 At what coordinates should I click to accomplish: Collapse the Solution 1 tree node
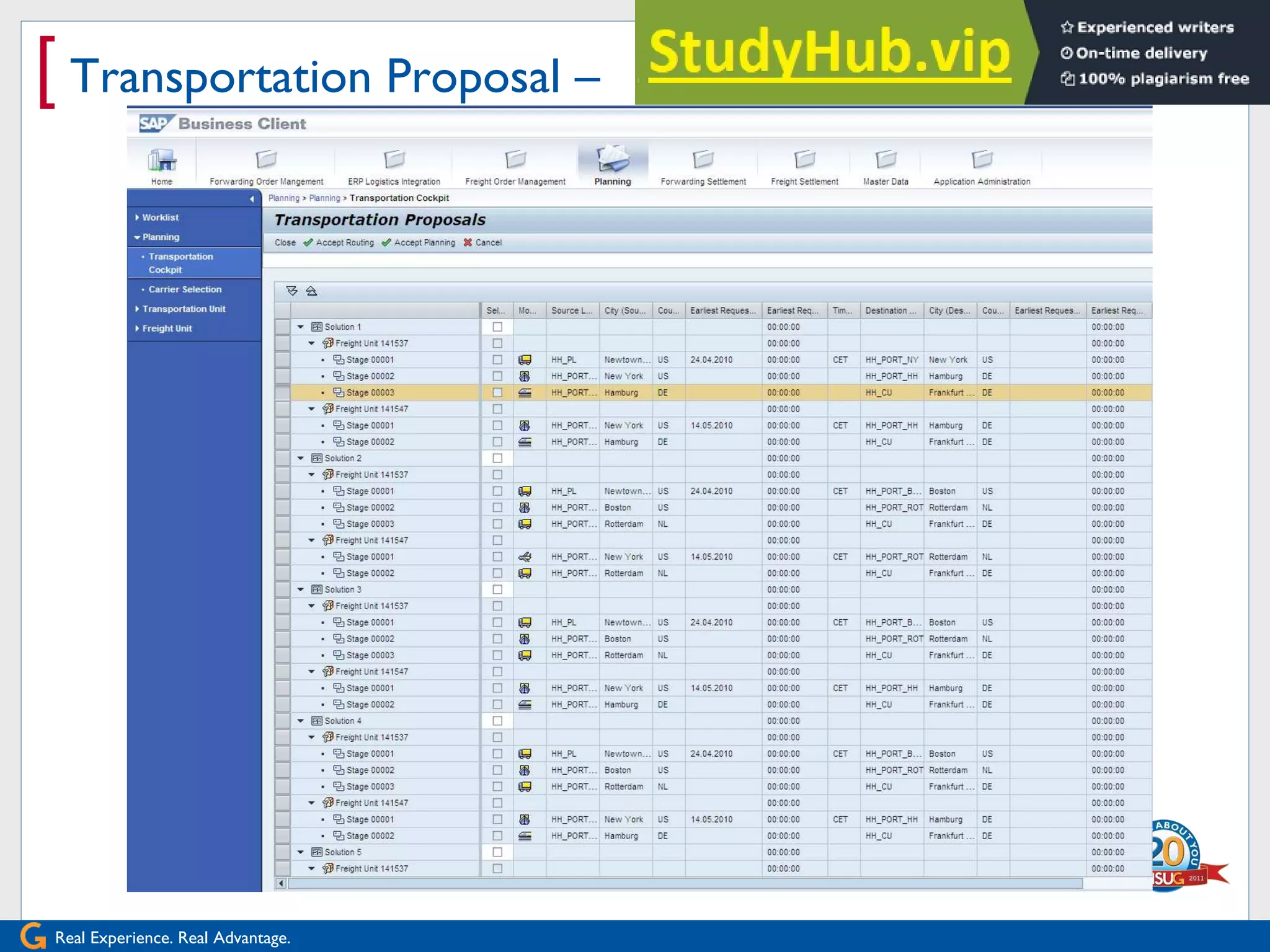coord(301,327)
